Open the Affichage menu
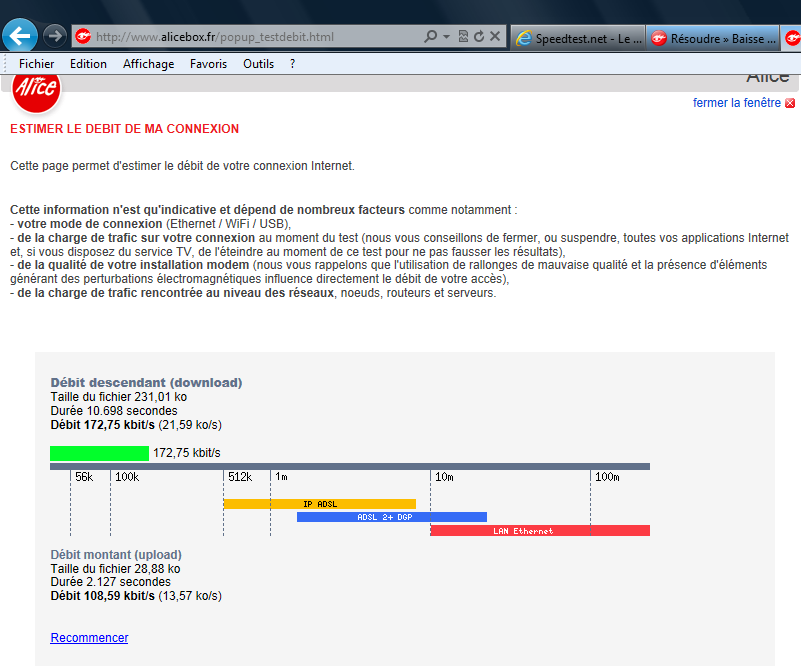801x667 pixels. point(149,64)
